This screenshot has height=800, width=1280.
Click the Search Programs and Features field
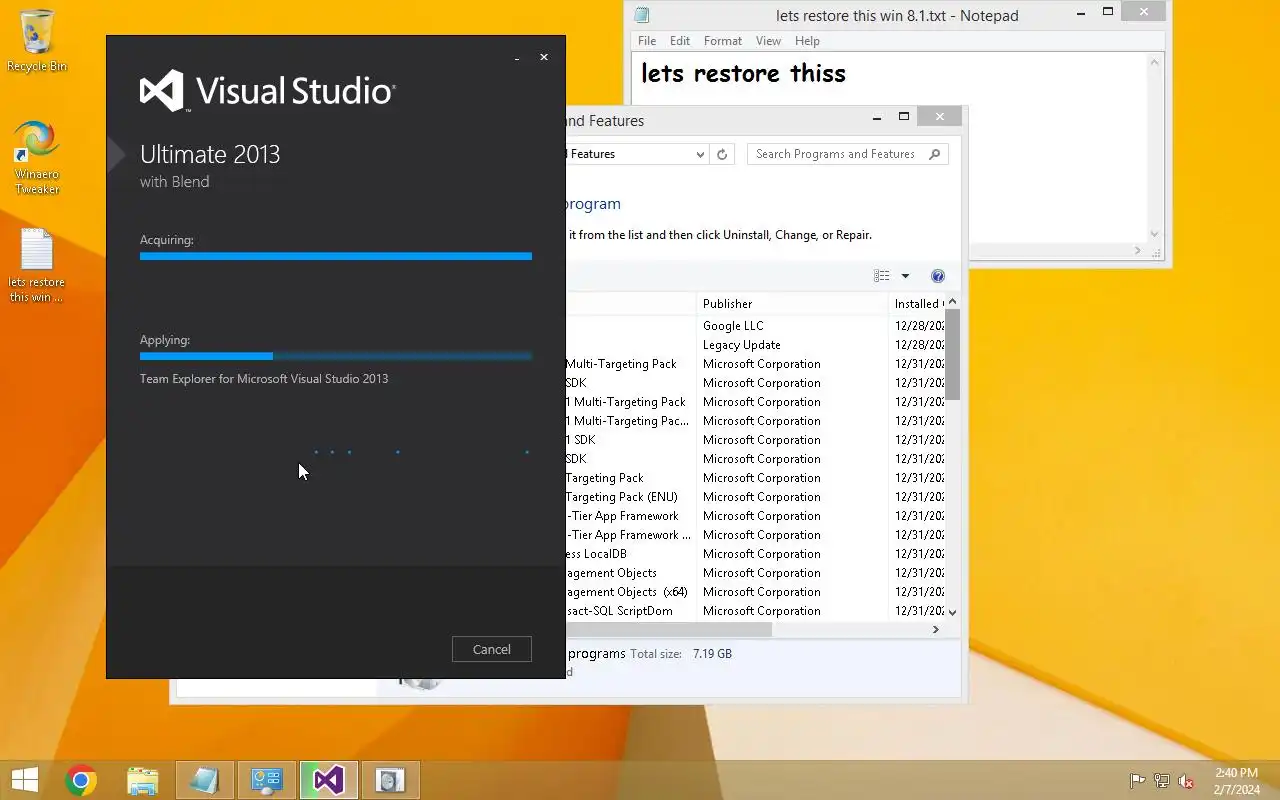[847, 154]
